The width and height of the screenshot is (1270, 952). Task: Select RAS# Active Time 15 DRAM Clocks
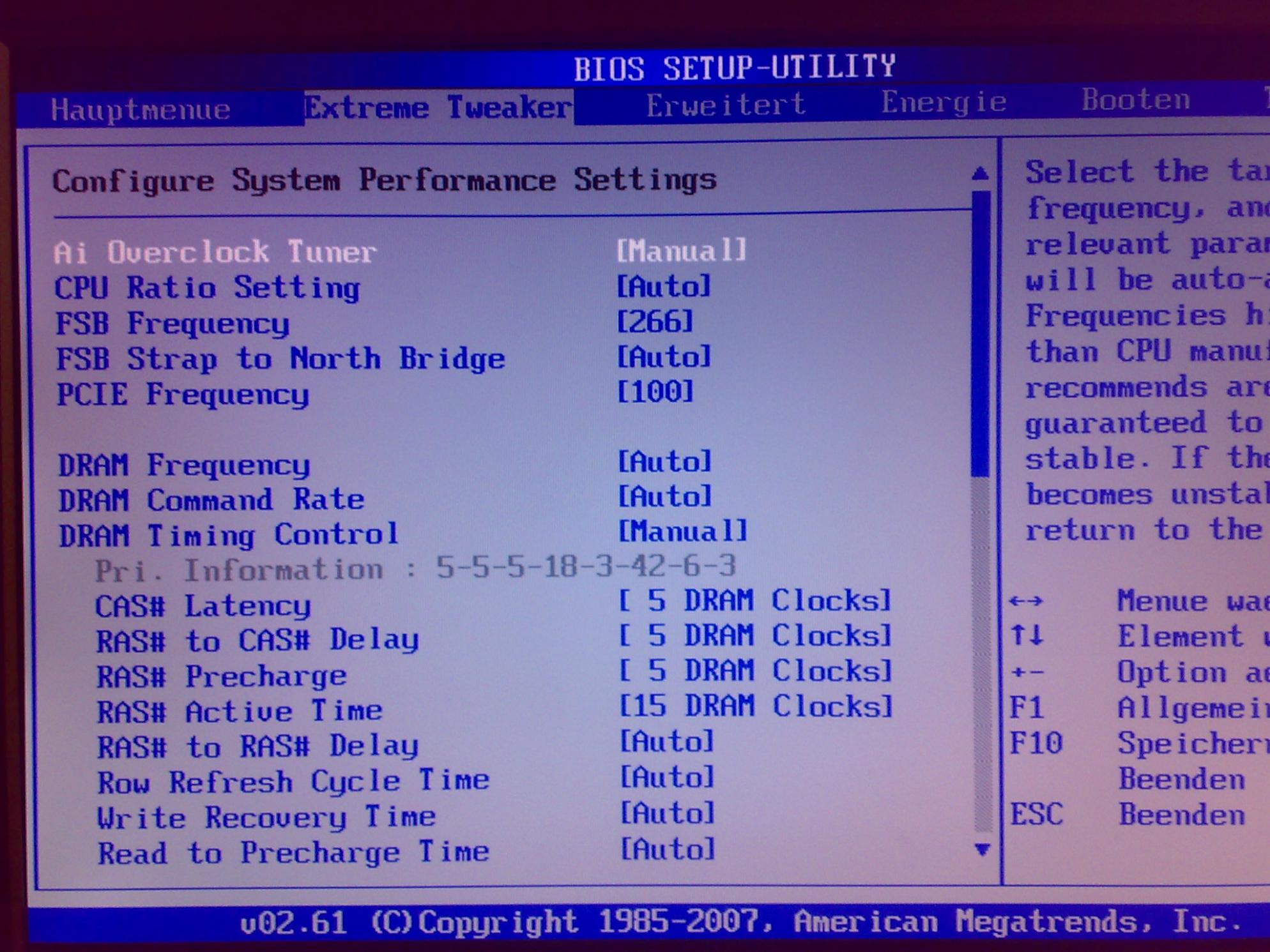click(756, 706)
